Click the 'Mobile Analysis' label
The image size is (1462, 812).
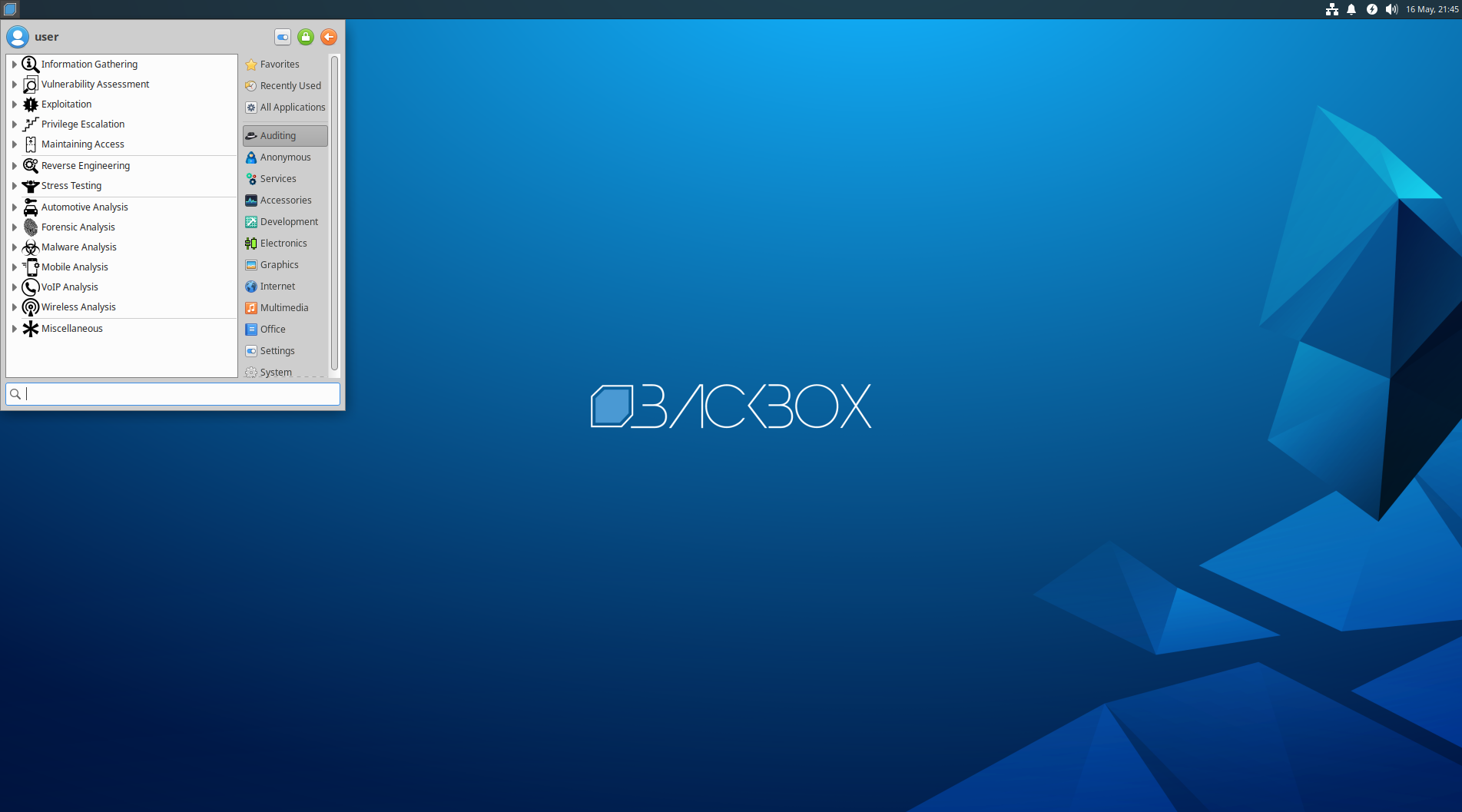point(75,267)
